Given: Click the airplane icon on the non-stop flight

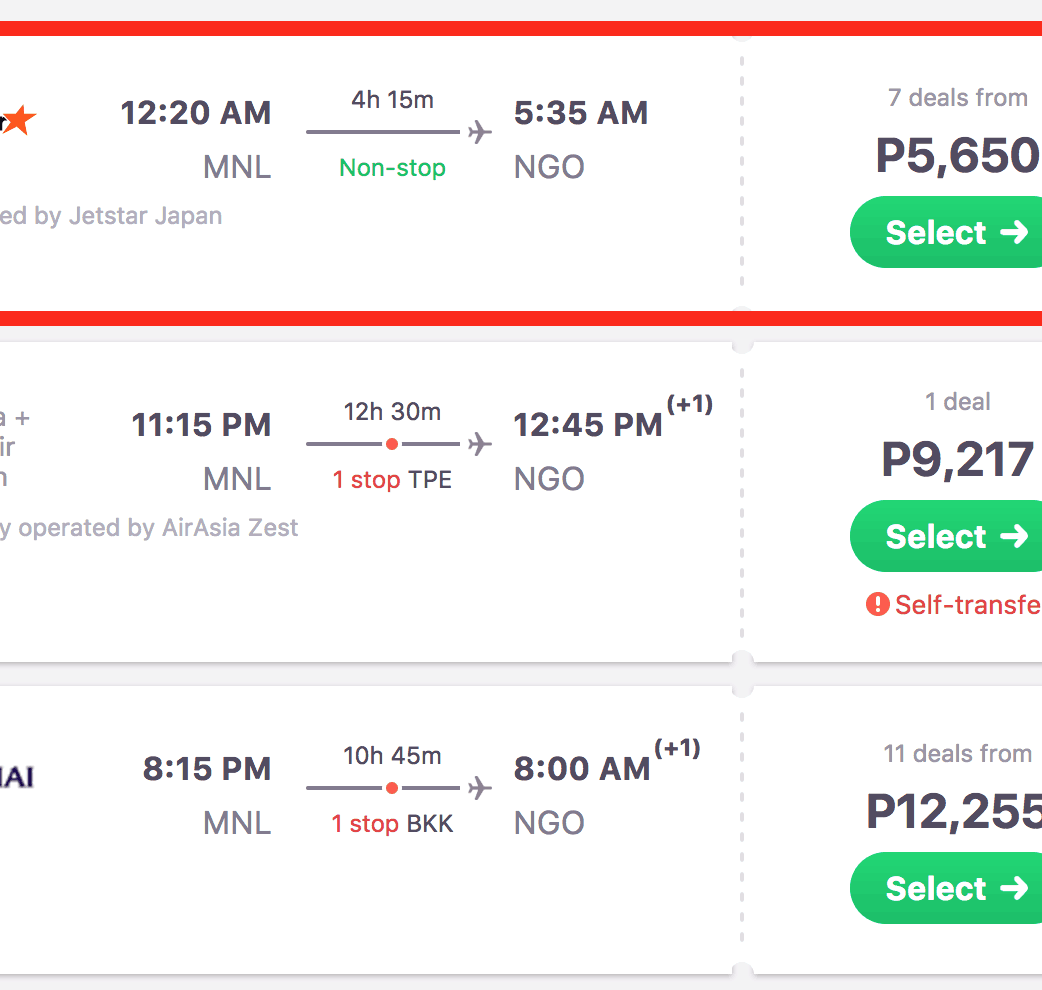Looking at the screenshot, I should [480, 132].
